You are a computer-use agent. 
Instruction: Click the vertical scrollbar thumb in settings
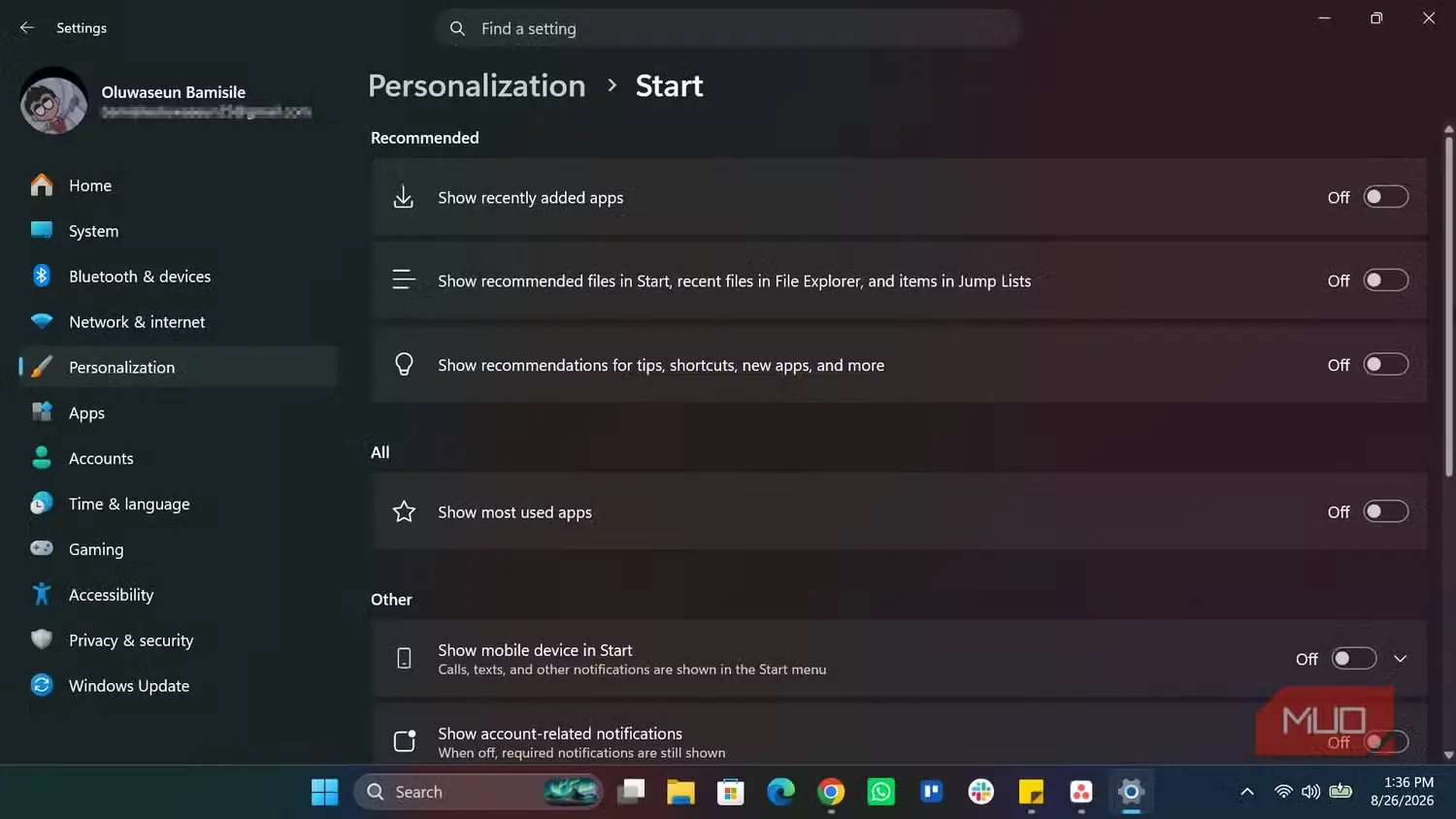1448,306
